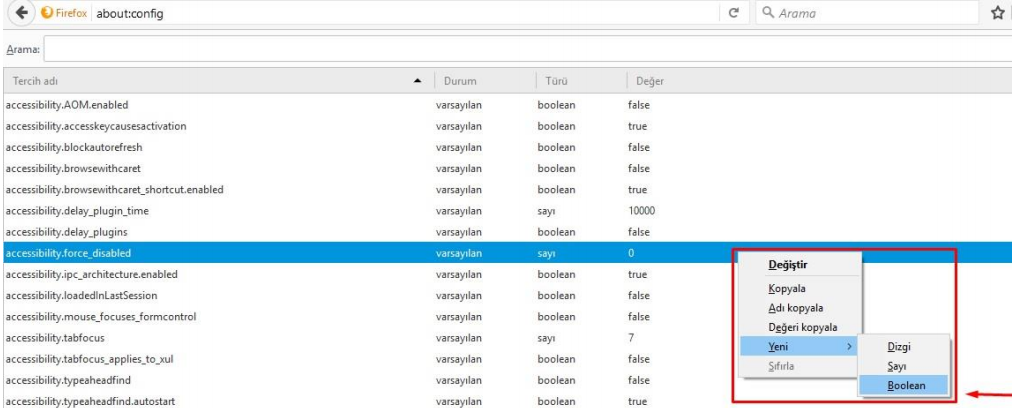Sort by Tercih adı column header

coord(217,81)
